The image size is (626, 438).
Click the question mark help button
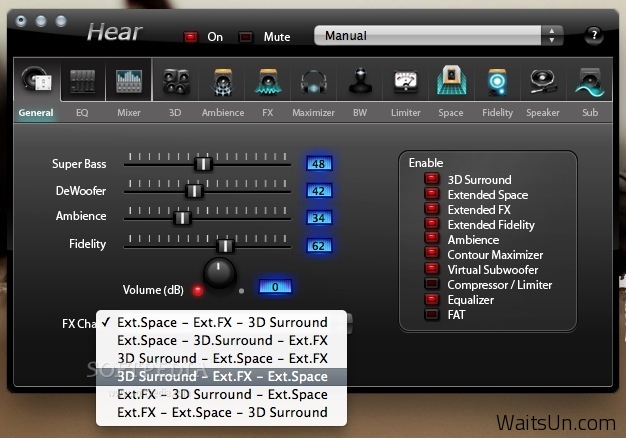coord(594,35)
